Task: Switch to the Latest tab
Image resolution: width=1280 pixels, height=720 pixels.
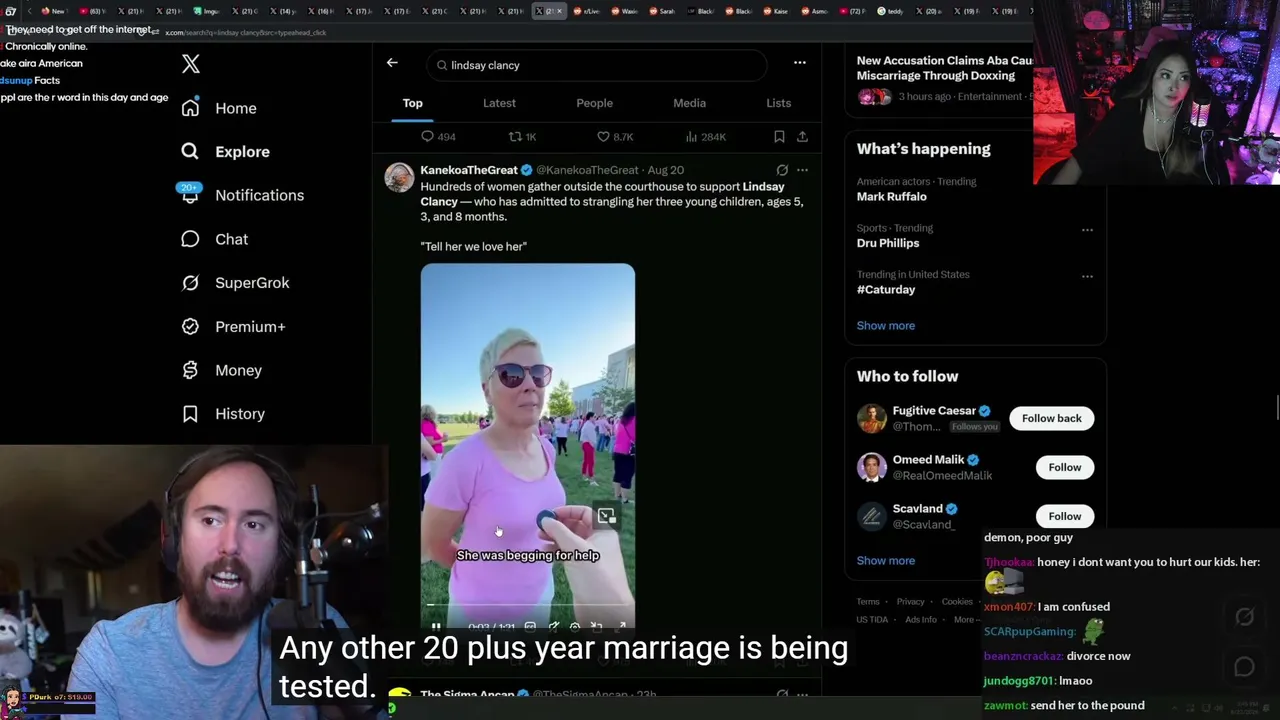Action: 499,103
